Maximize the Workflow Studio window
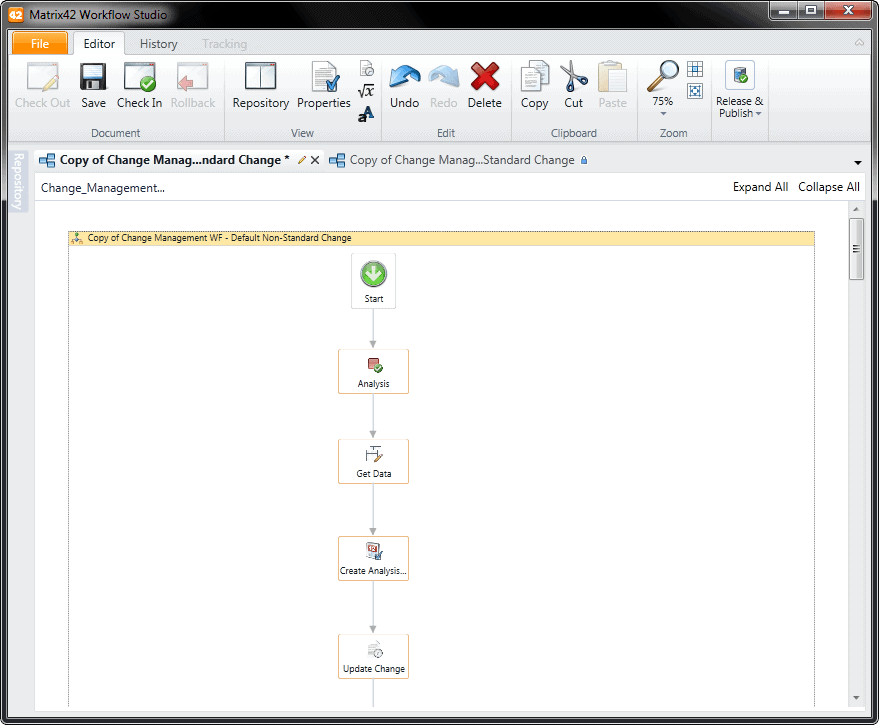Viewport: 879px width, 725px height. pos(811,11)
